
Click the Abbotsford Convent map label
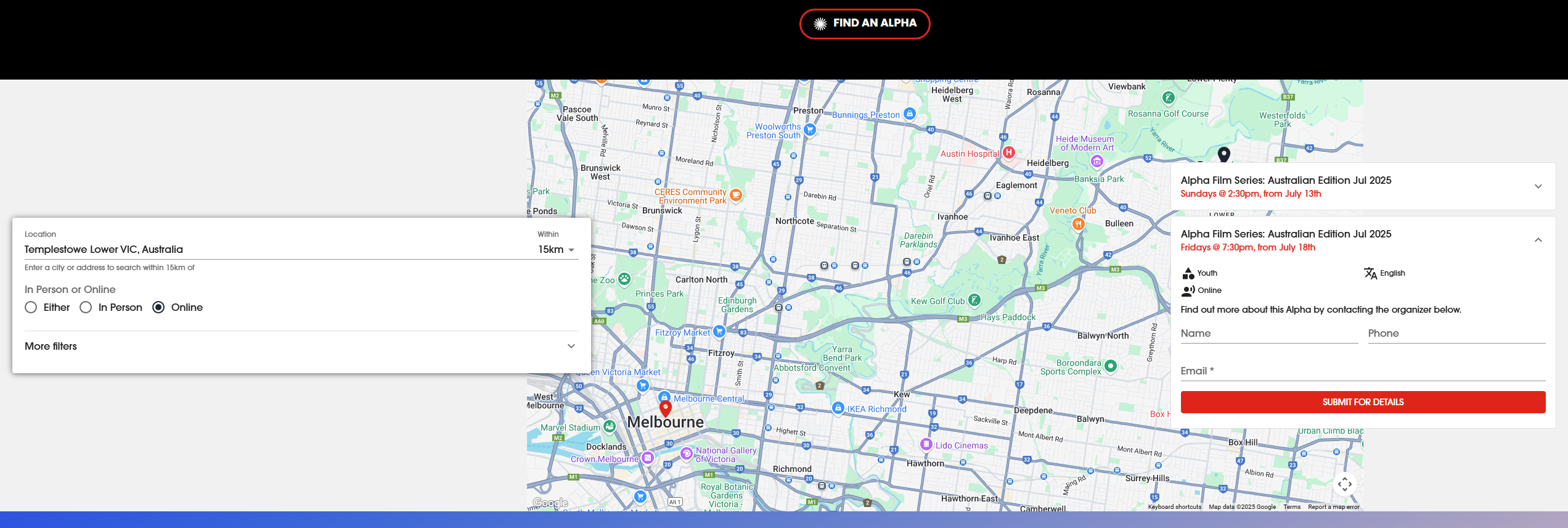pos(812,368)
